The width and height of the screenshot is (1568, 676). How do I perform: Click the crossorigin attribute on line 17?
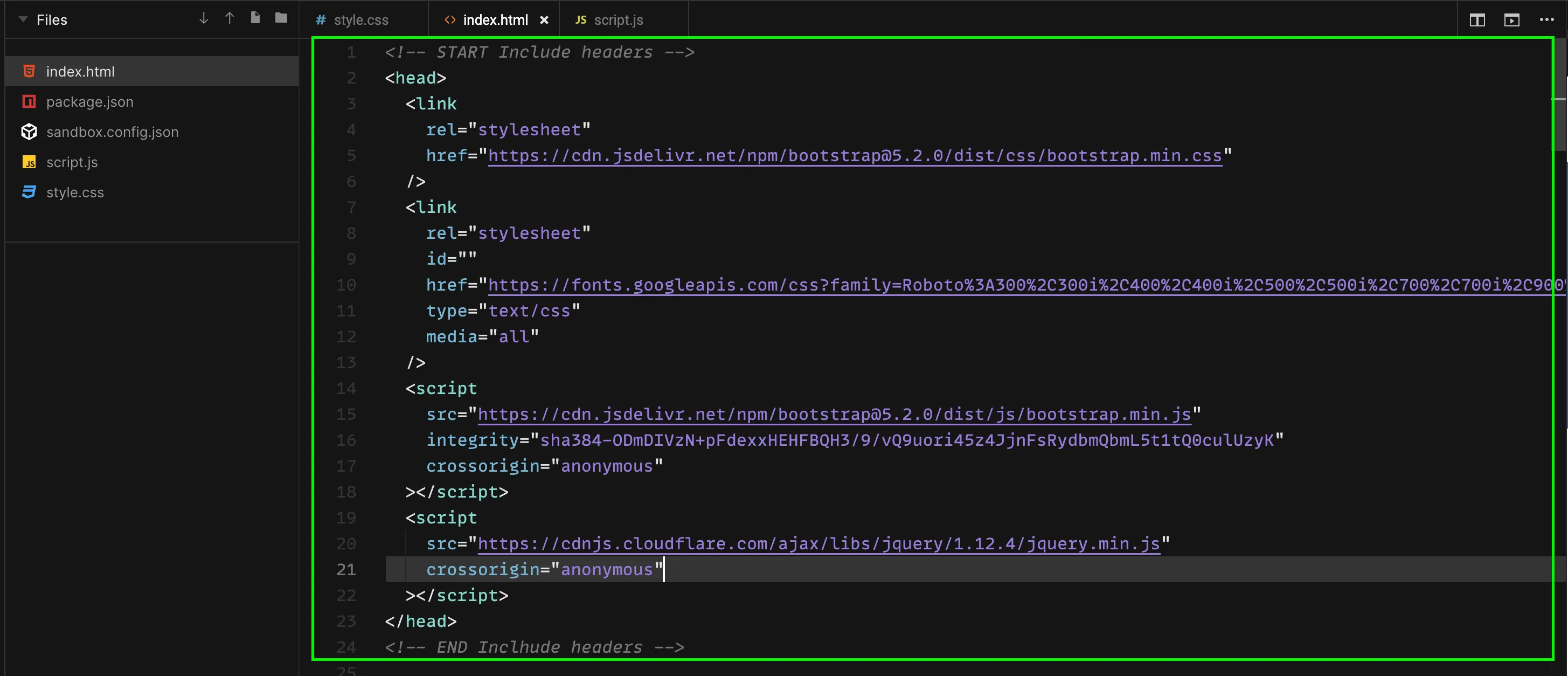544,466
